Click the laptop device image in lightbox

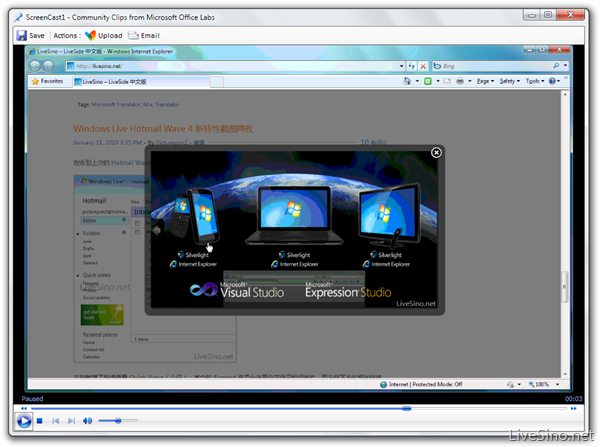294,215
